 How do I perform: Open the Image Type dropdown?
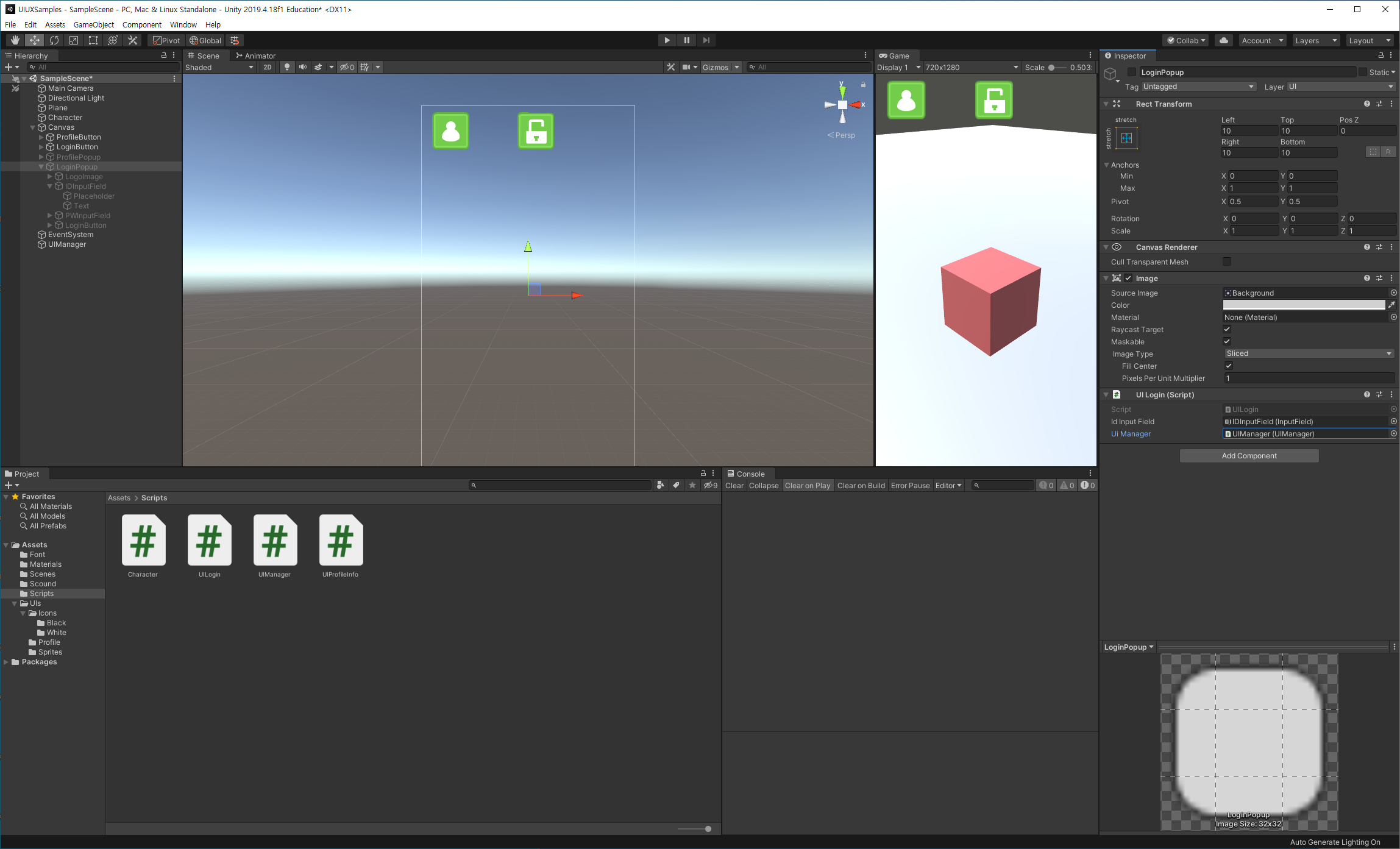1309,353
